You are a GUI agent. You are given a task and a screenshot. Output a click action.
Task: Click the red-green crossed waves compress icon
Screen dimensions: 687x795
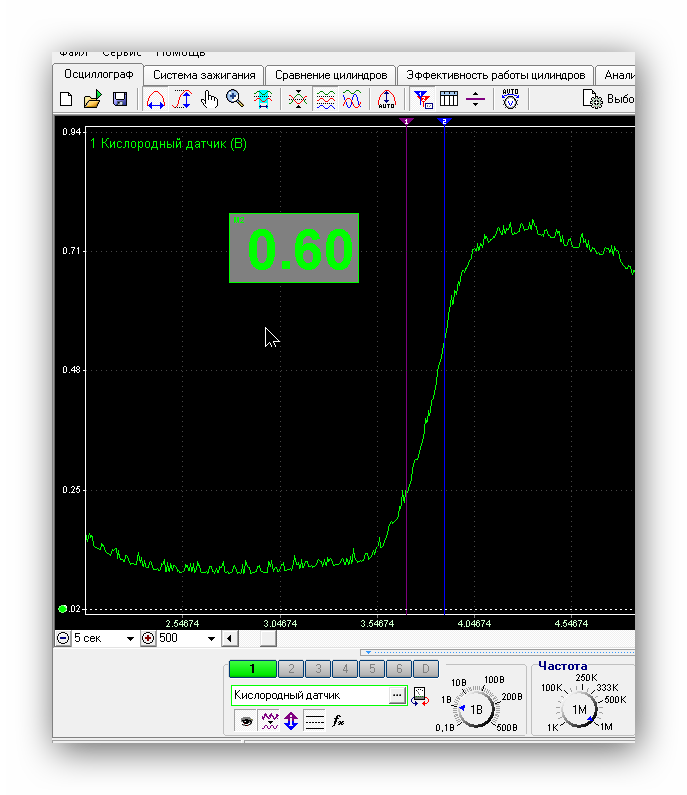298,99
